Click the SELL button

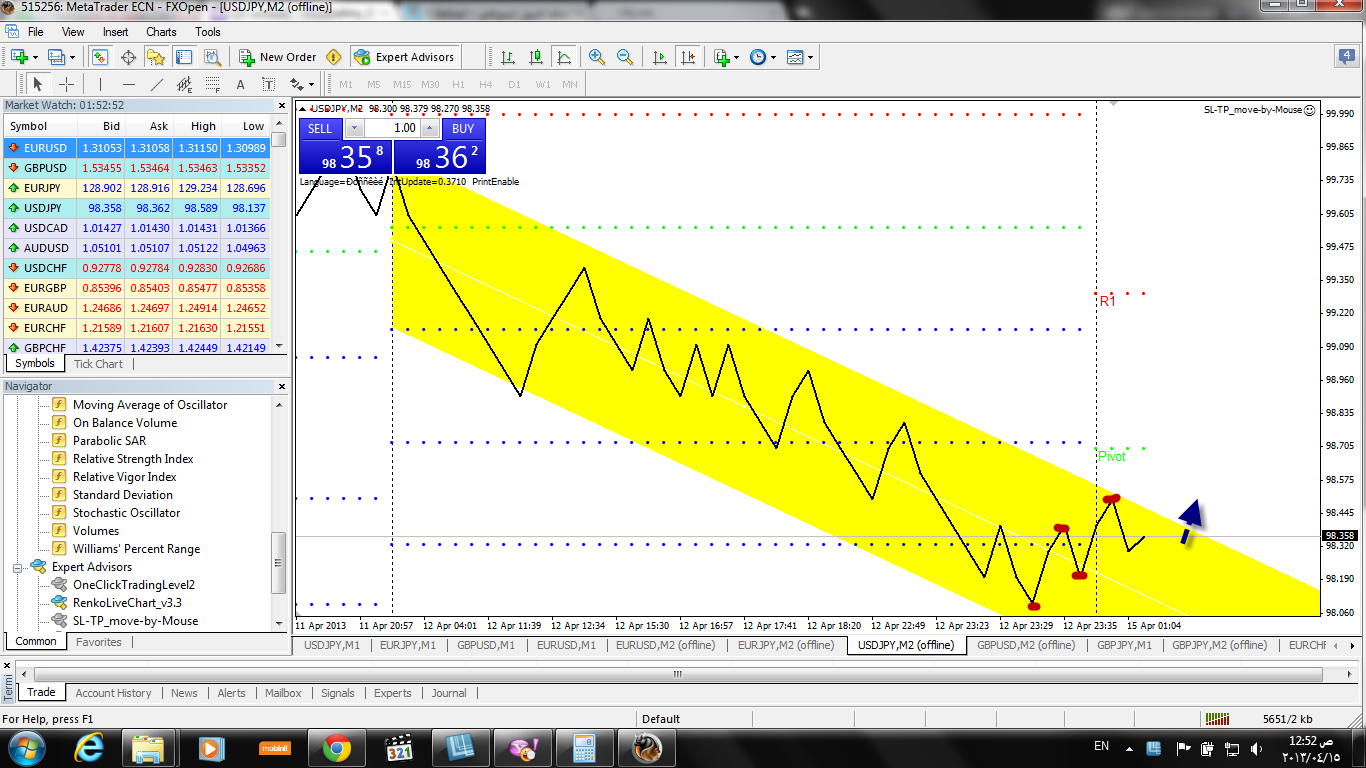point(319,128)
